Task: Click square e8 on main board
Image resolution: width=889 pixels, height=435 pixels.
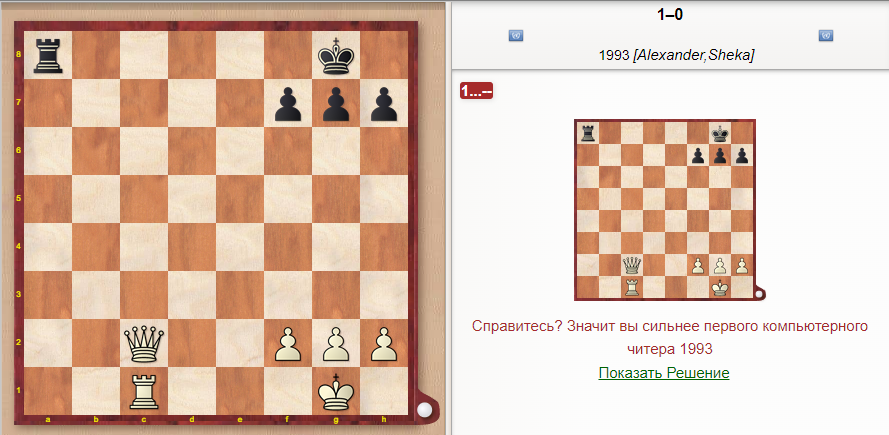Action: pyautogui.click(x=240, y=55)
